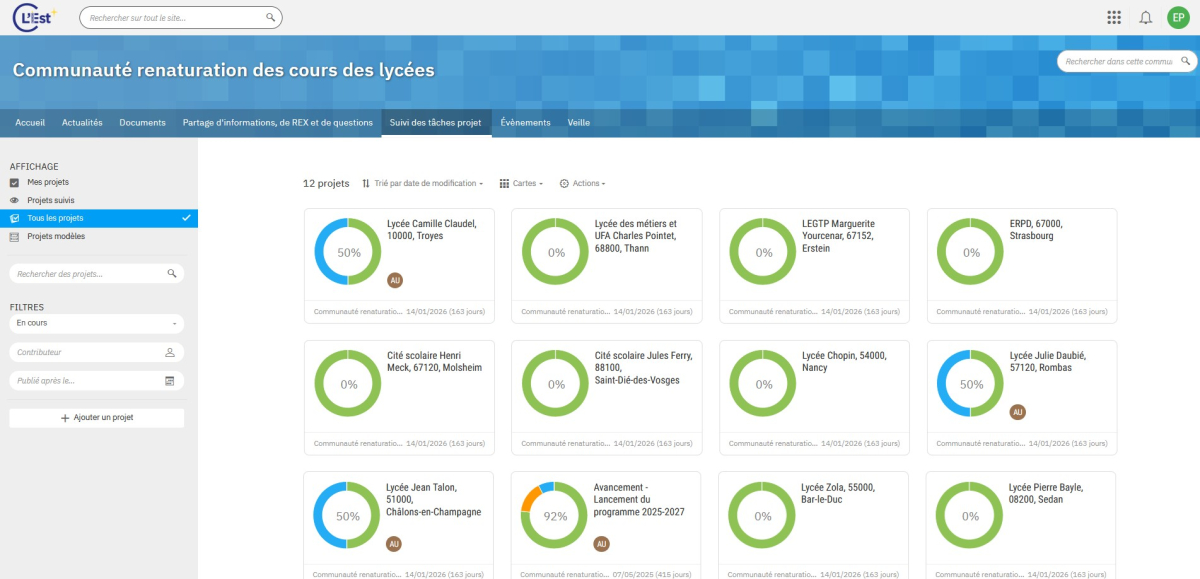Click Communauté renaturatio... label on ERPD Strasbourg card
Screen dimensions: 1200x579
[x=983, y=312]
